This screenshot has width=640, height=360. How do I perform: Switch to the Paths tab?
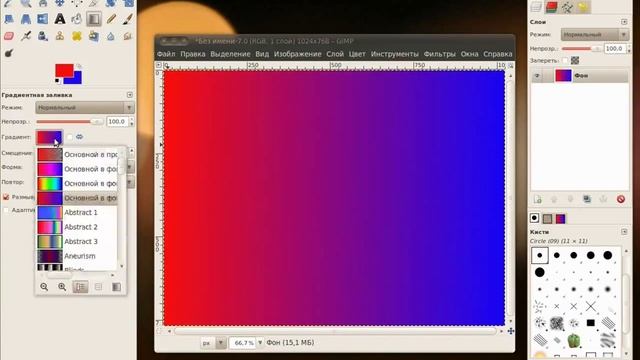[567, 6]
